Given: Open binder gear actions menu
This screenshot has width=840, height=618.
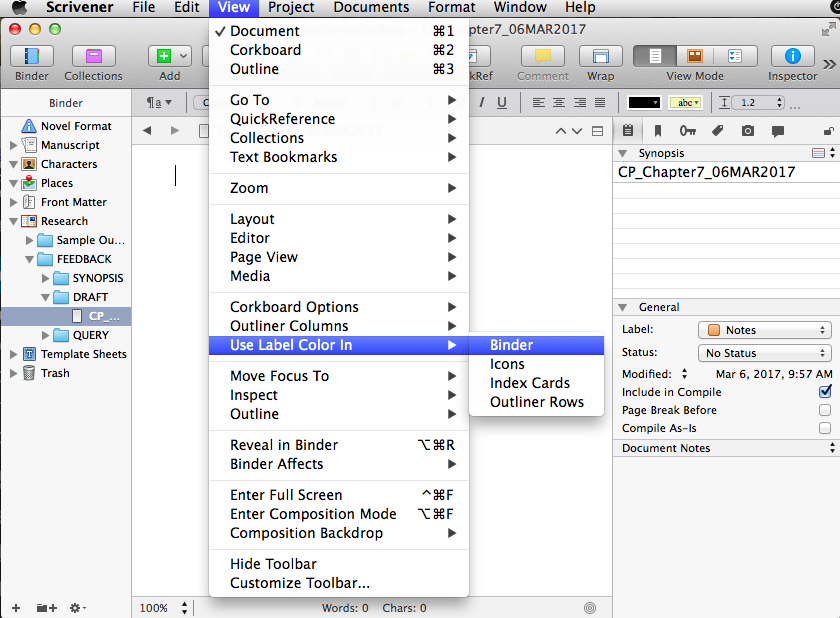Looking at the screenshot, I should (x=78, y=608).
